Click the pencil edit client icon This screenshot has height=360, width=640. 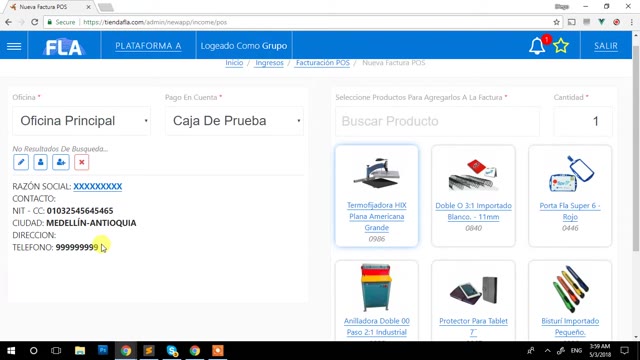click(x=21, y=162)
